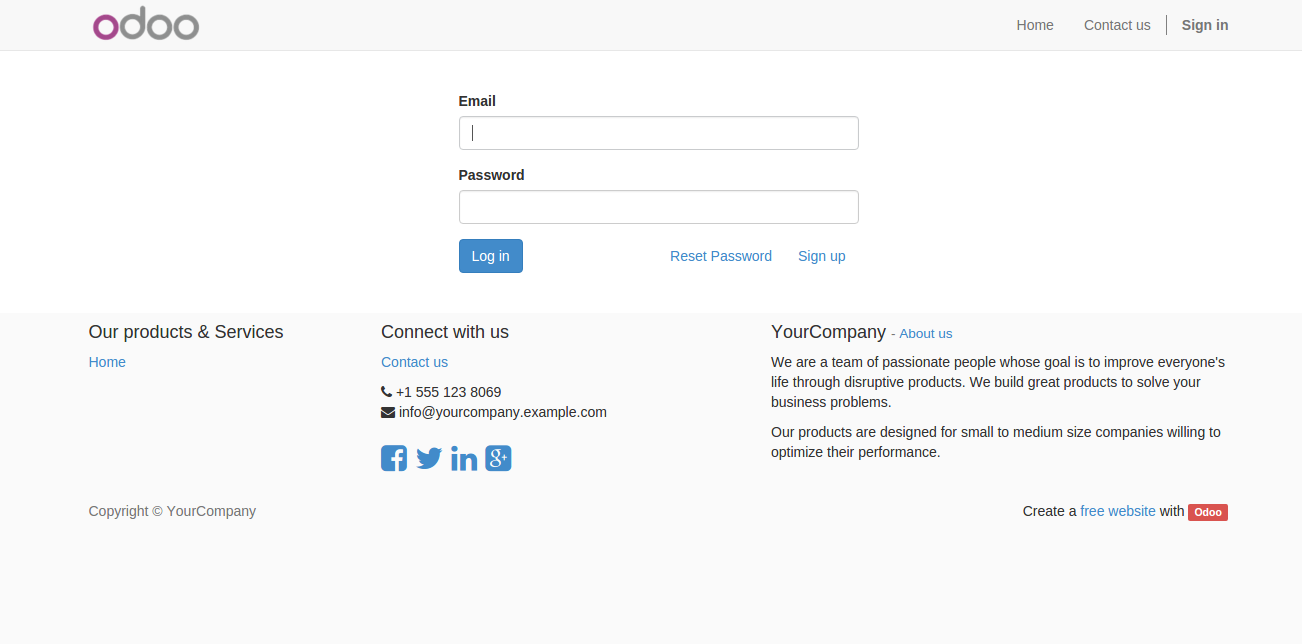
Task: Open Home in the top navigation
Action: [1035, 25]
